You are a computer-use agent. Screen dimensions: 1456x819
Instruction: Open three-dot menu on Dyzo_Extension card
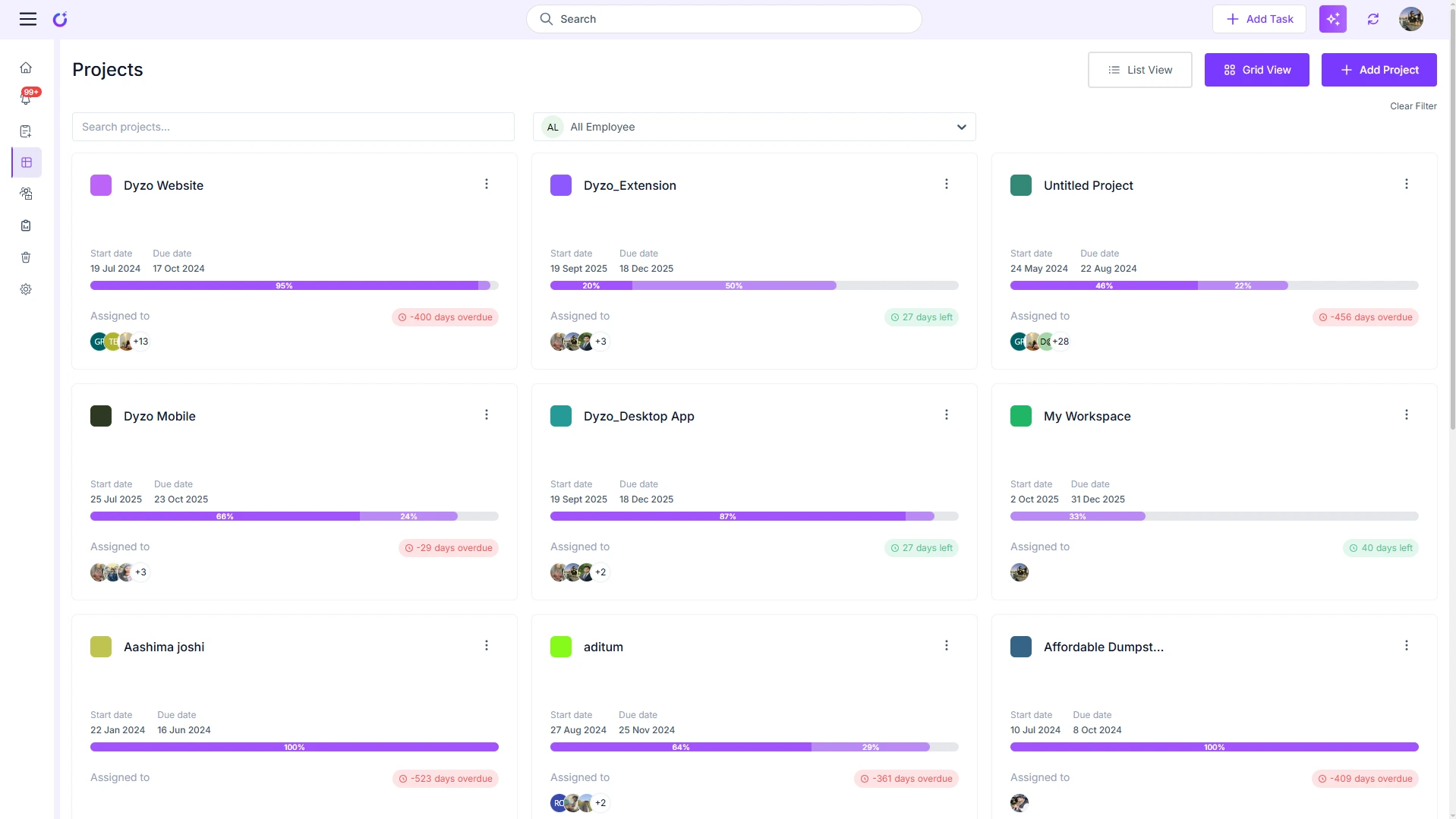(946, 184)
